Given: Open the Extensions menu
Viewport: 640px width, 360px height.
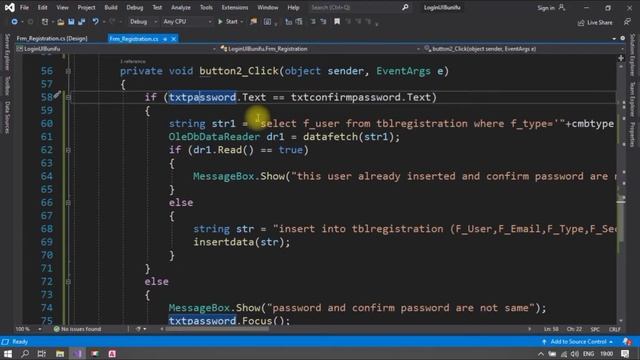Looking at the screenshot, I should pyautogui.click(x=235, y=7).
